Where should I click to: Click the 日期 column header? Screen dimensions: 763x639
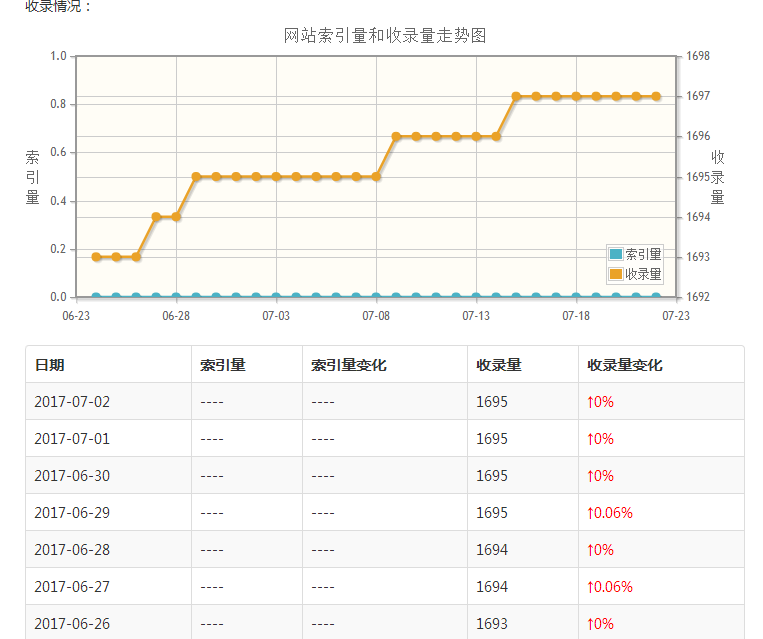pyautogui.click(x=50, y=365)
